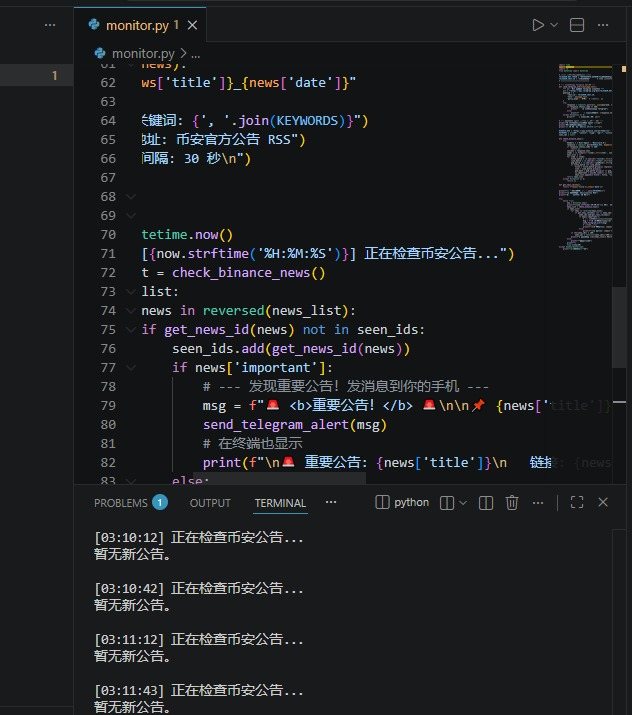Switch to the PROBLEMS tab
Viewport: 632px width, 715px height.
[x=121, y=503]
